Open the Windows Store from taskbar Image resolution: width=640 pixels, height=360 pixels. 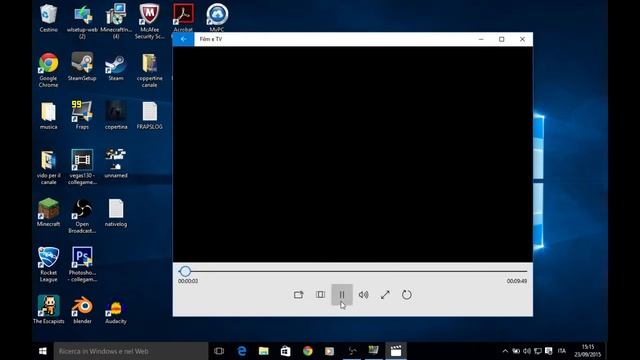(285, 351)
